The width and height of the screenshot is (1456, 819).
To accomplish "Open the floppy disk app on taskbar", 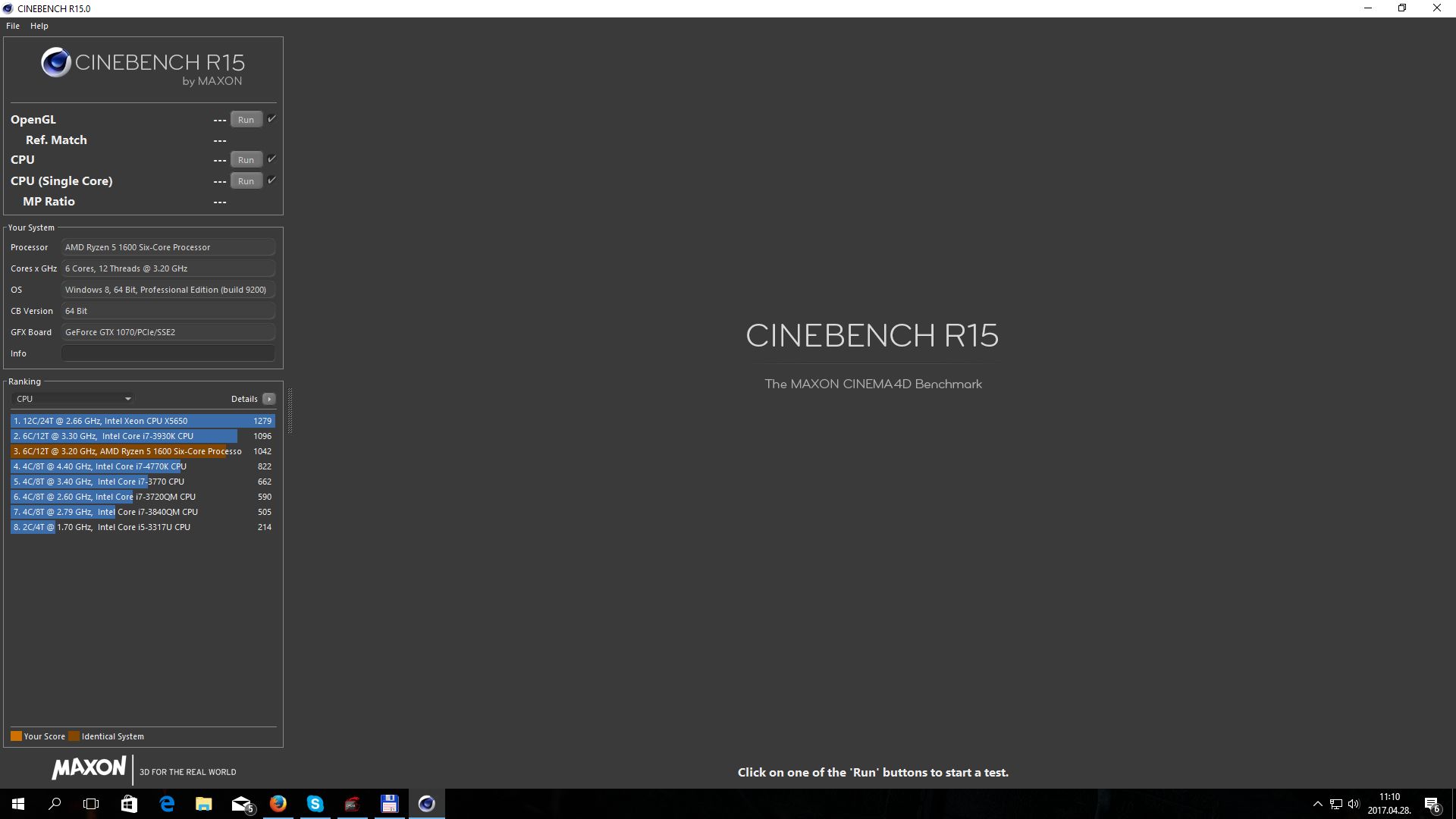I will click(390, 804).
